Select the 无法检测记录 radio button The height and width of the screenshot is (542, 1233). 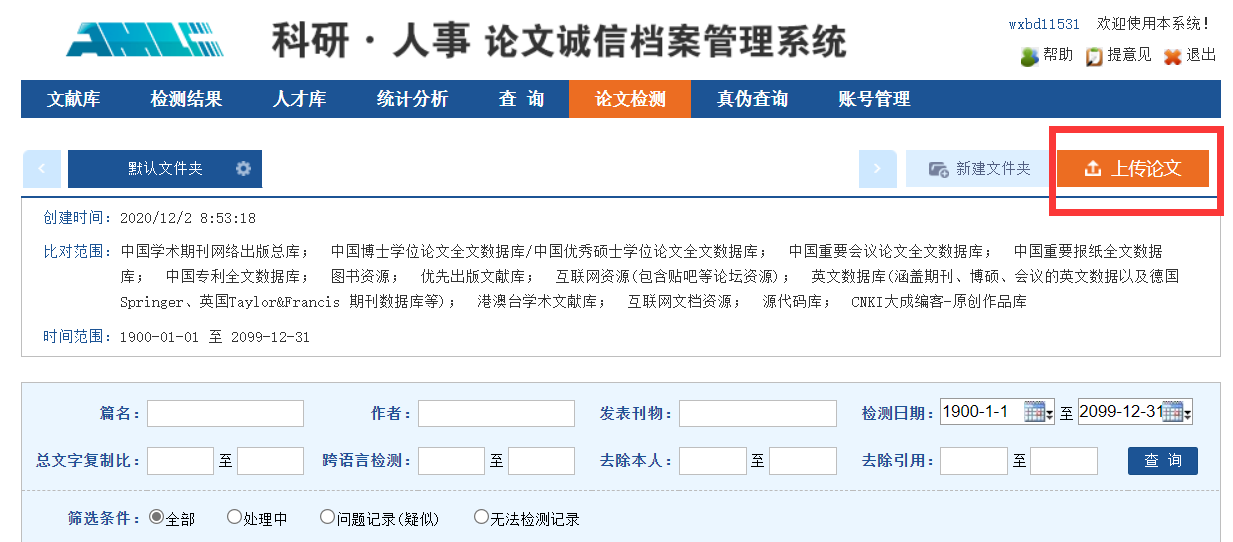coord(481,518)
